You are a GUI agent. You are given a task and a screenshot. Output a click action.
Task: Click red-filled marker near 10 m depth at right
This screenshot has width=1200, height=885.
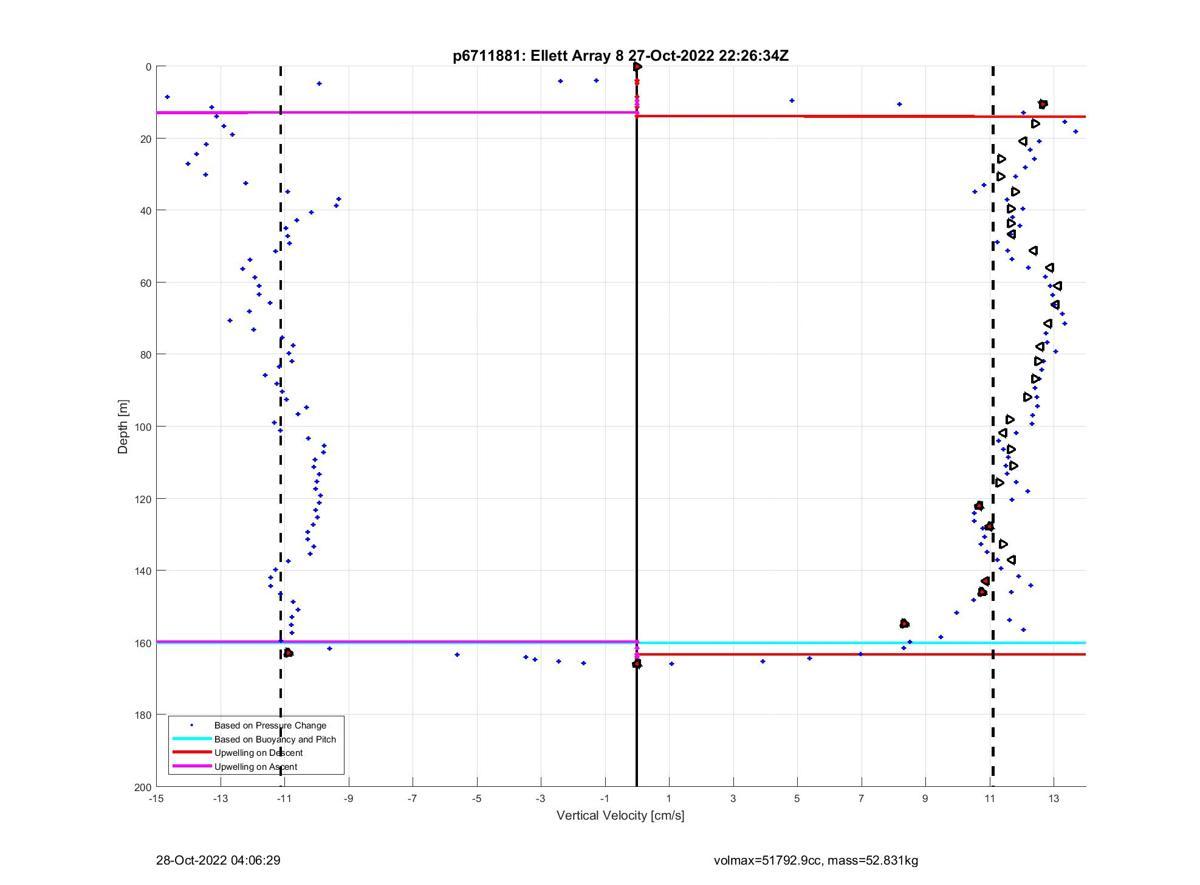[1042, 104]
